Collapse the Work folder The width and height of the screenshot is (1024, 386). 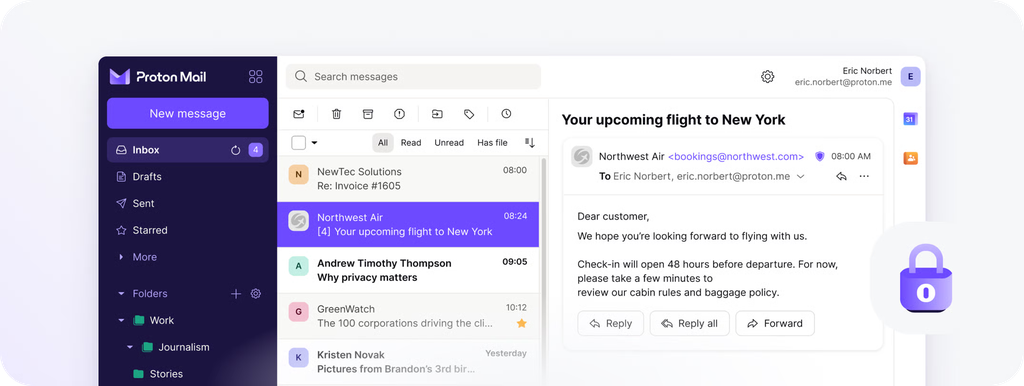(x=121, y=321)
